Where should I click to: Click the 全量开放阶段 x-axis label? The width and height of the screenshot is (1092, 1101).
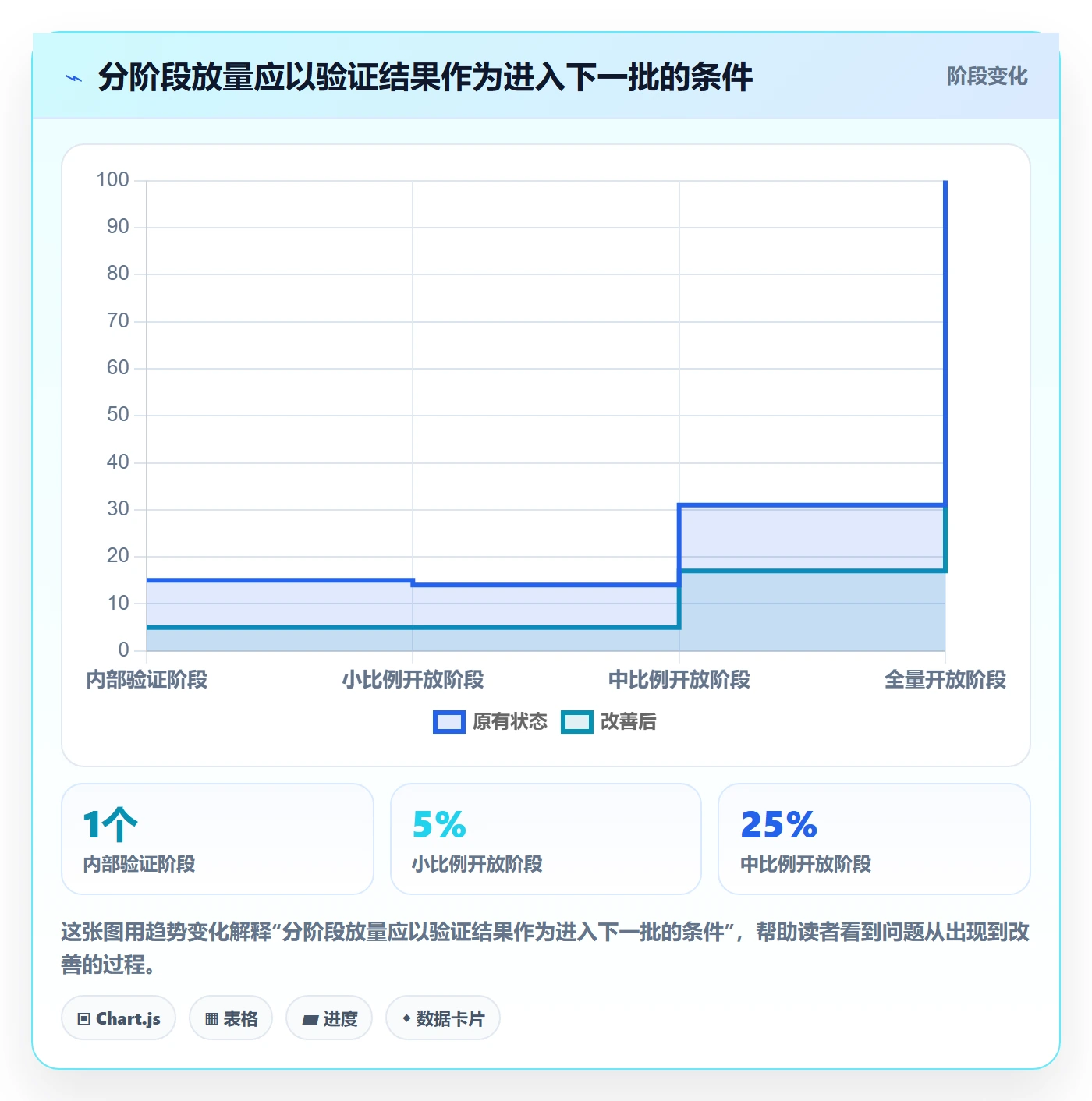945,680
